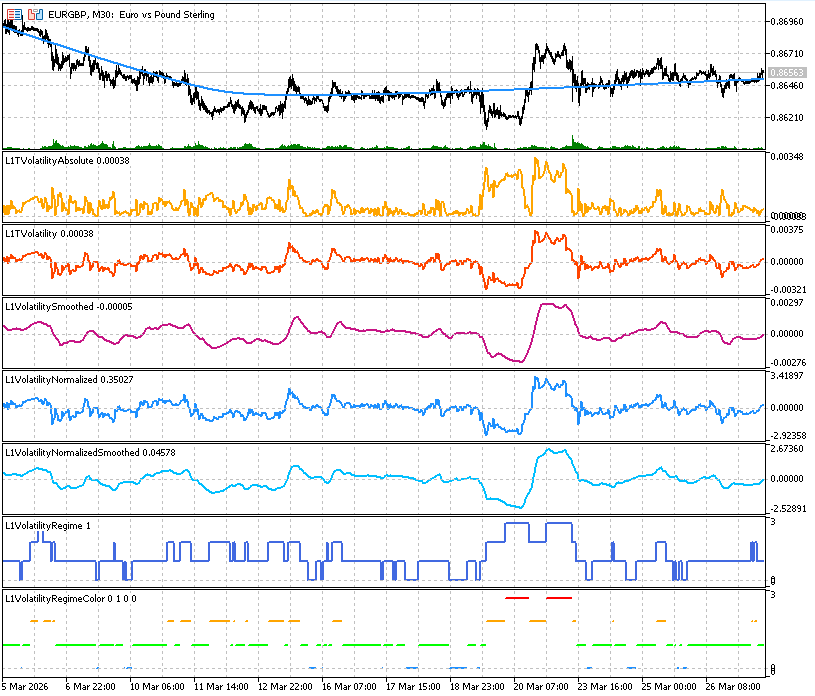This screenshot has height=696, width=815.
Task: Click the current price label 0.86563
Action: [x=787, y=73]
